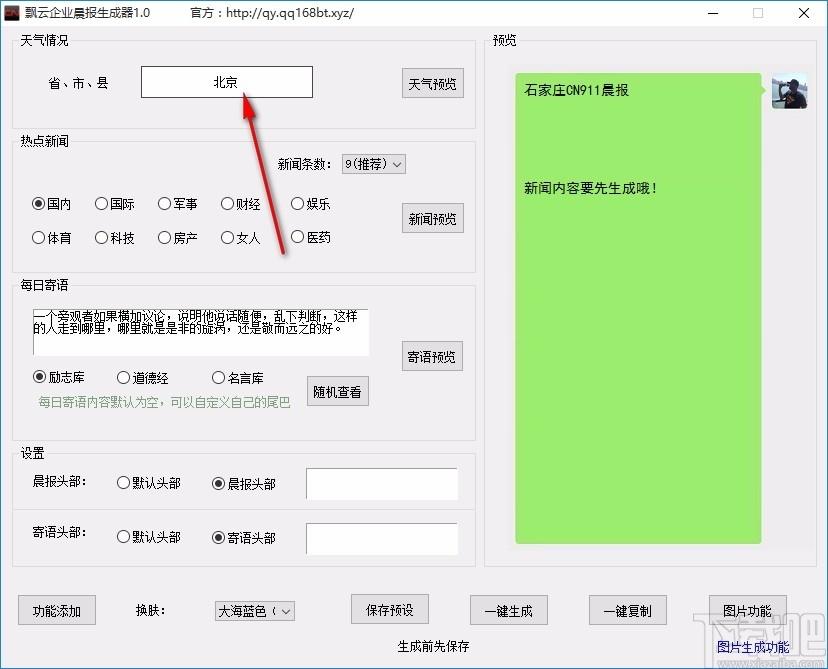Click the 随机查看 button
Screen dimensions: 828x669
click(337, 391)
